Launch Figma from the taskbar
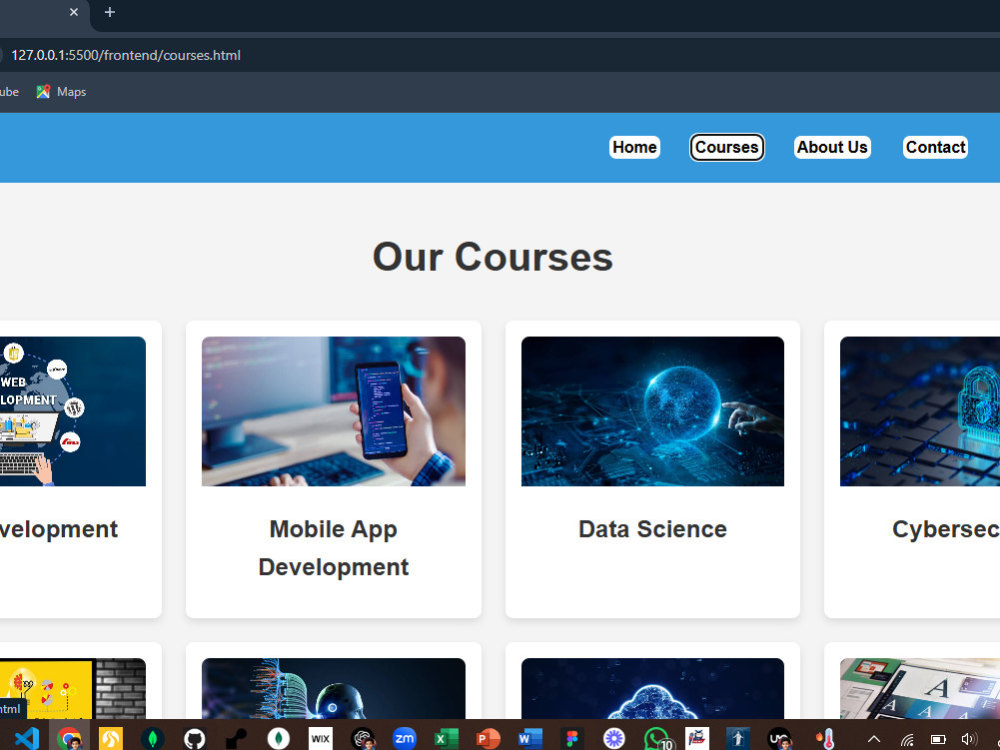1000x750 pixels. pyautogui.click(x=572, y=739)
